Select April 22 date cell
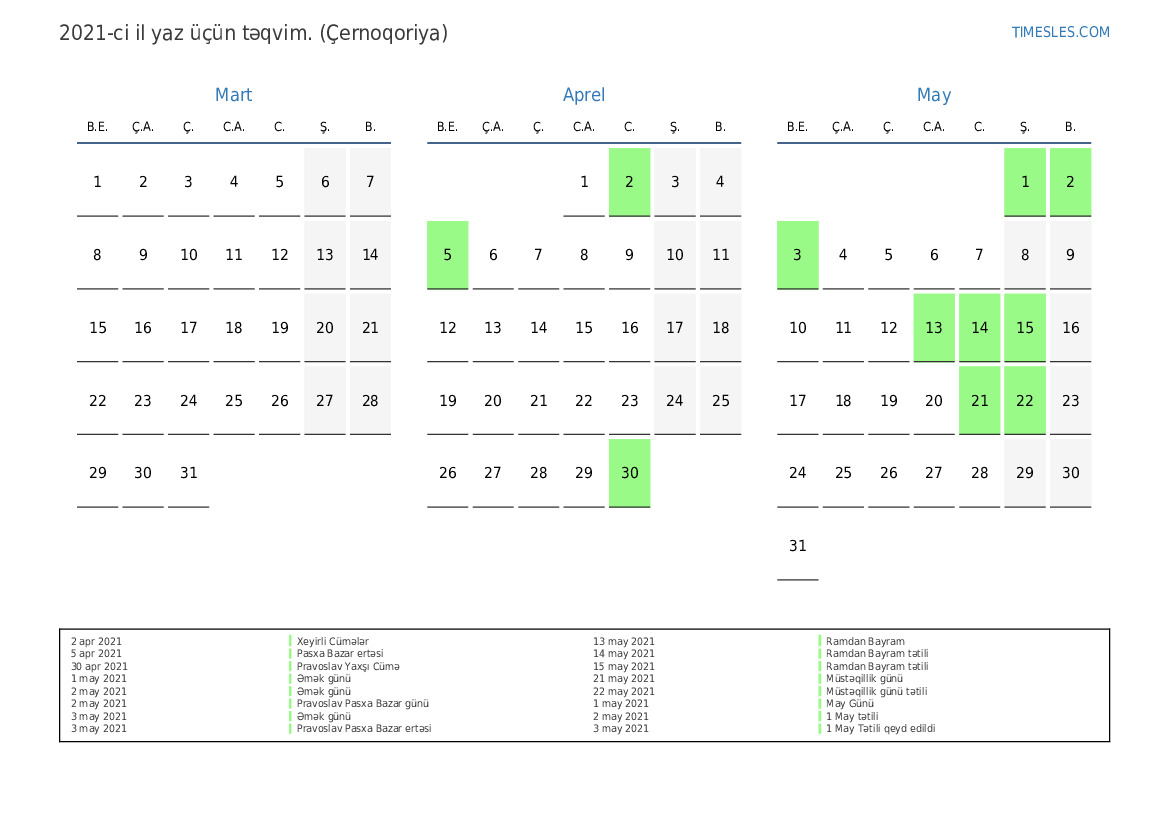Image resolution: width=1169 pixels, height=827 pixels. point(584,401)
